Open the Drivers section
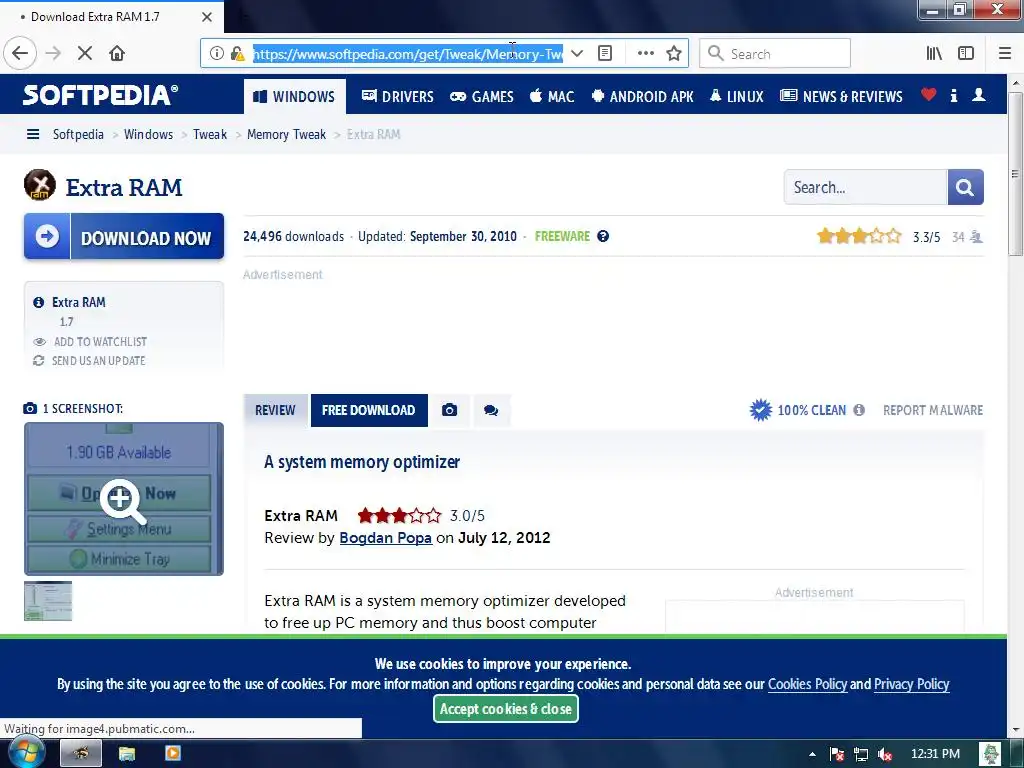 pos(398,97)
